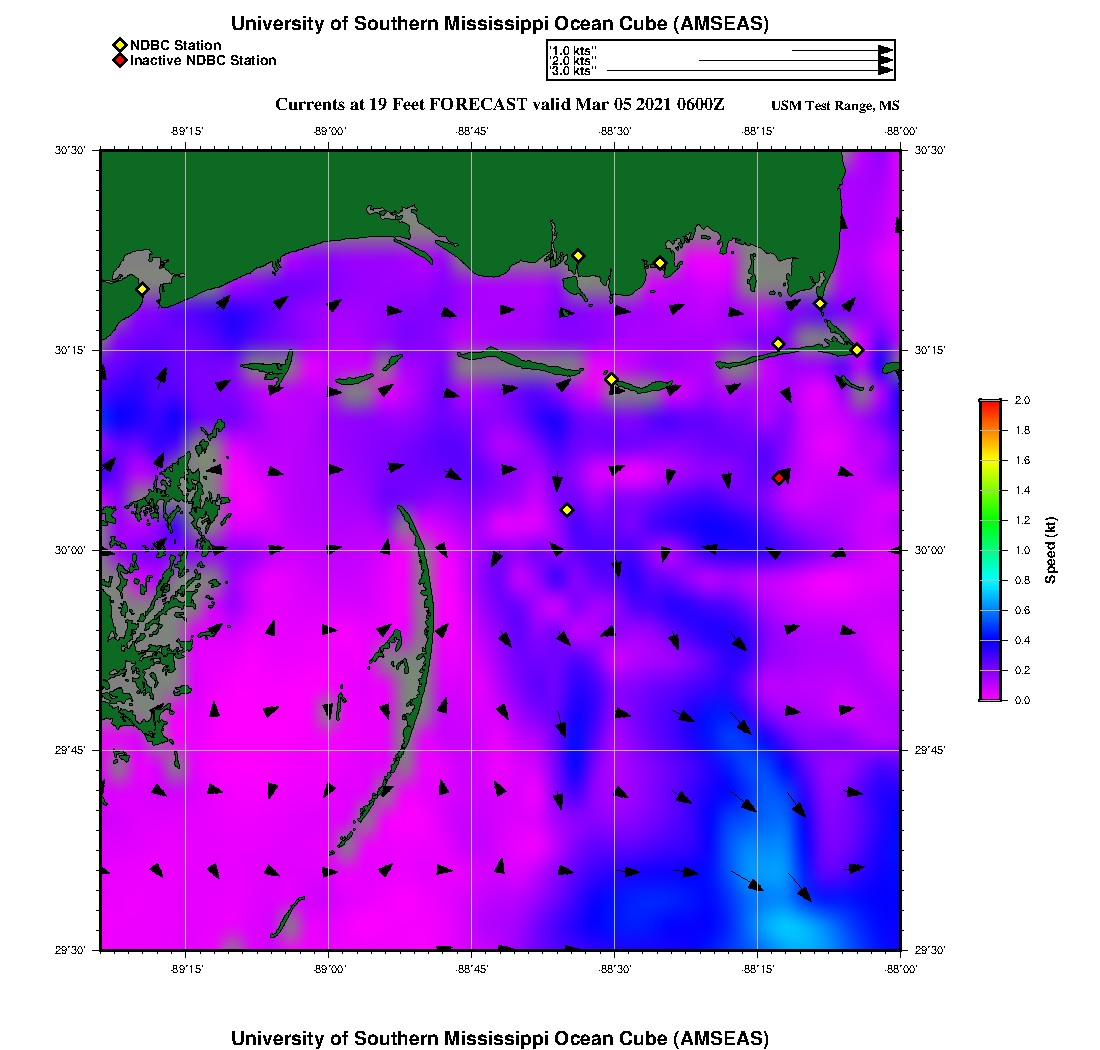1100x1050 pixels.
Task: Click the northernmost yellow station marker
Action: (578, 255)
